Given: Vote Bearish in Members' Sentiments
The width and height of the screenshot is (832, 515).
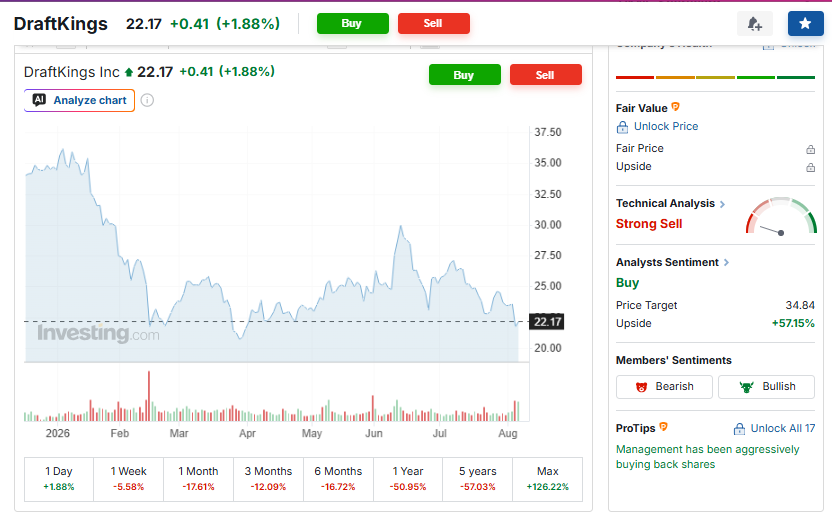Looking at the screenshot, I should coord(664,387).
